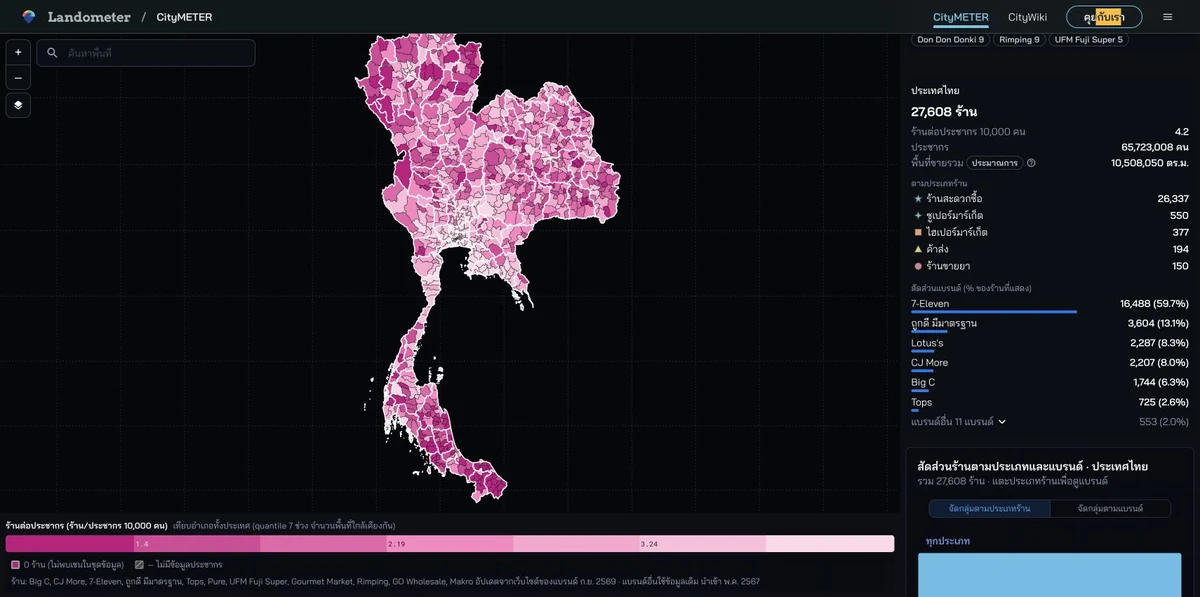Image resolution: width=1200 pixels, height=597 pixels.
Task: Switch to the CityMETER tab
Action: [x=960, y=17]
